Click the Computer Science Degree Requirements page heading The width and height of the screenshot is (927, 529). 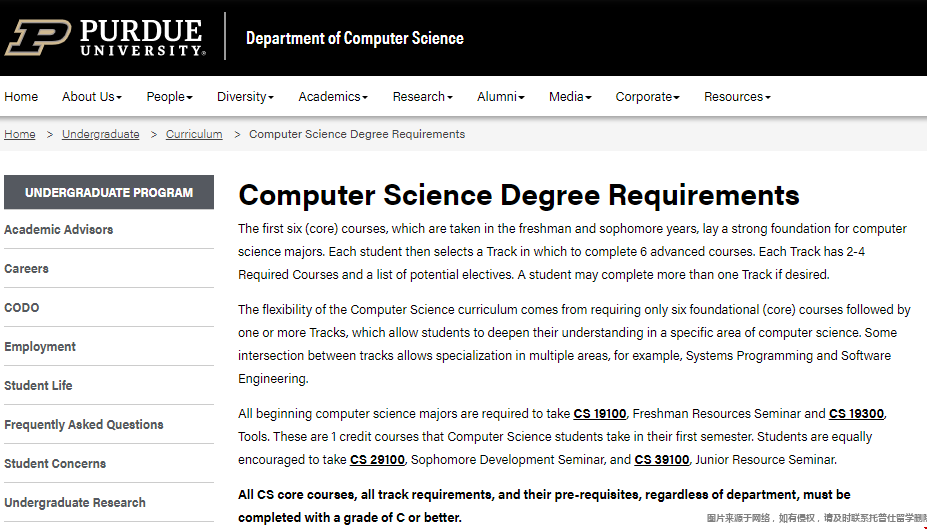[x=518, y=194]
